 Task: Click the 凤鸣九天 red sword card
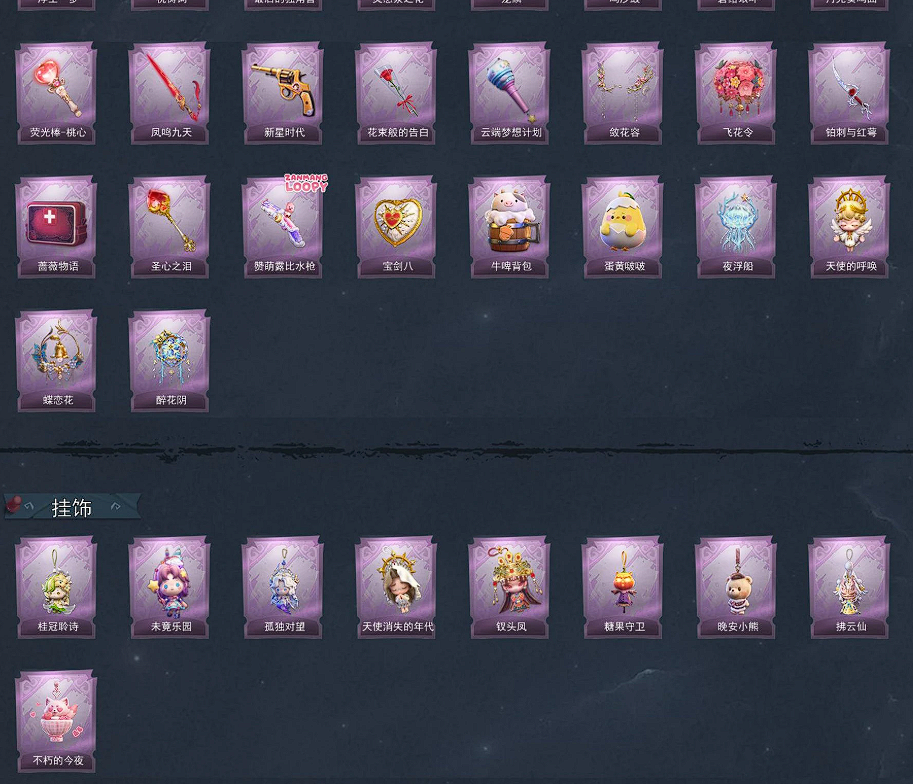[x=169, y=93]
